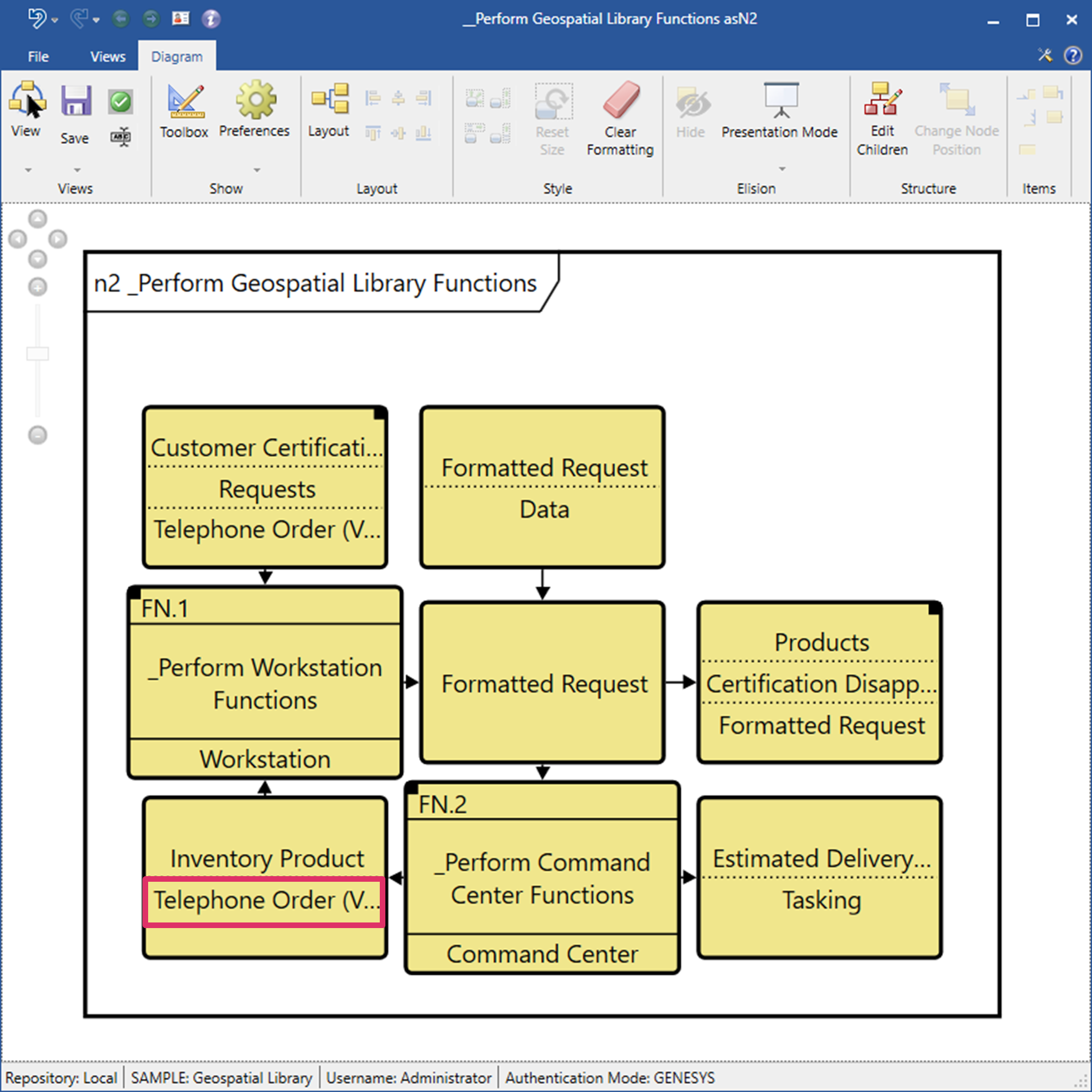Viewport: 1092px width, 1092px height.
Task: Click the help question mark button
Action: point(1072,55)
